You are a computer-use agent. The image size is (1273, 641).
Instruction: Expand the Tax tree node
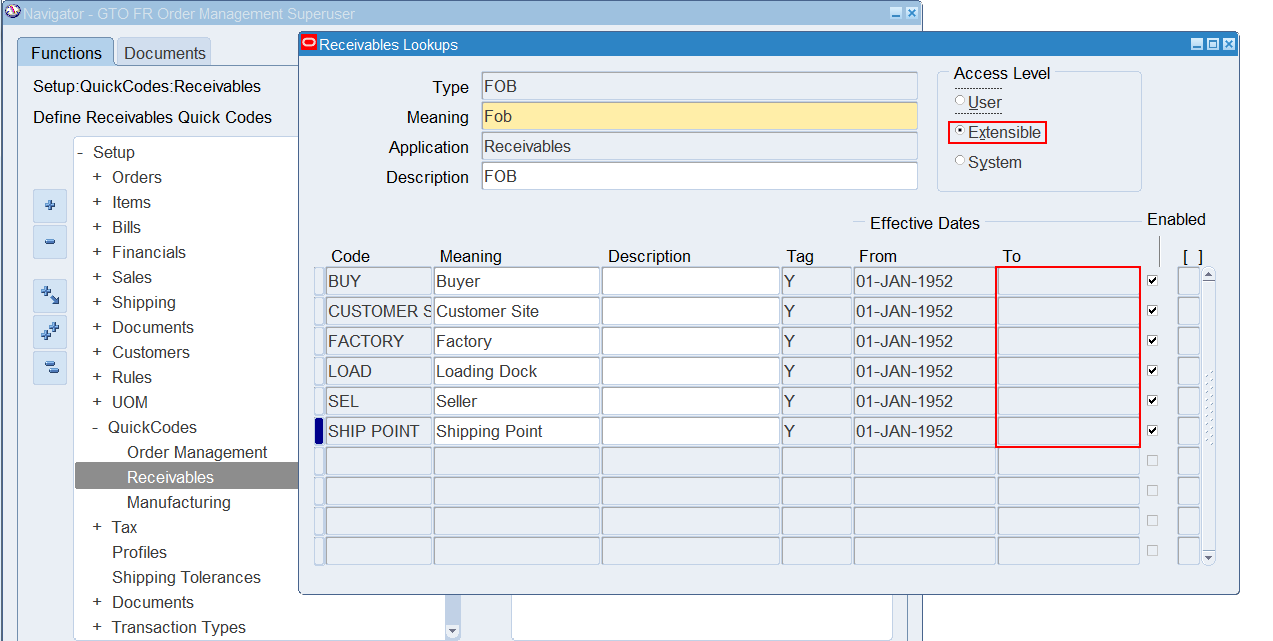coord(95,527)
